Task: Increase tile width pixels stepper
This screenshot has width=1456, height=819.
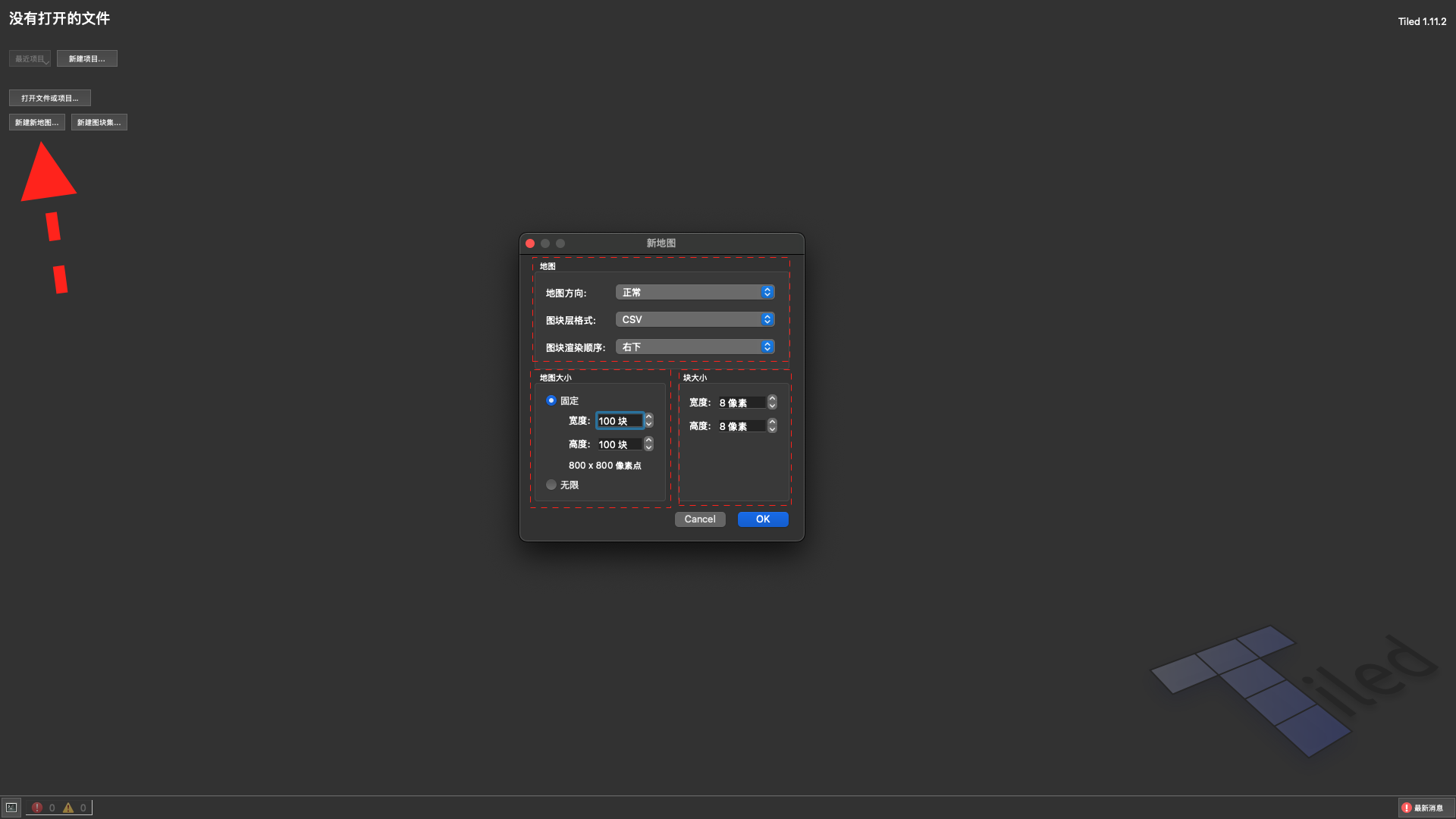Action: pos(772,399)
